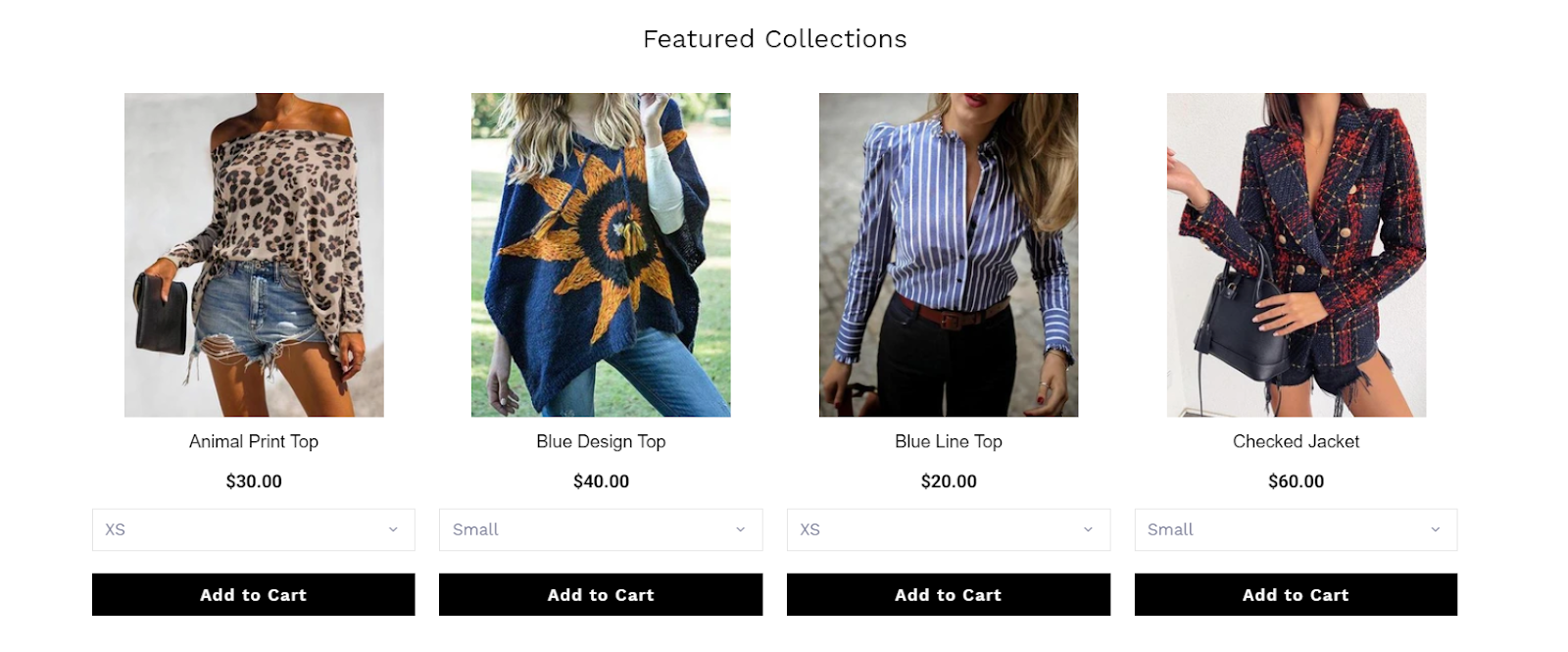The width and height of the screenshot is (1568, 652).
Task: Click the Animal Print Top product image
Action: point(254,255)
